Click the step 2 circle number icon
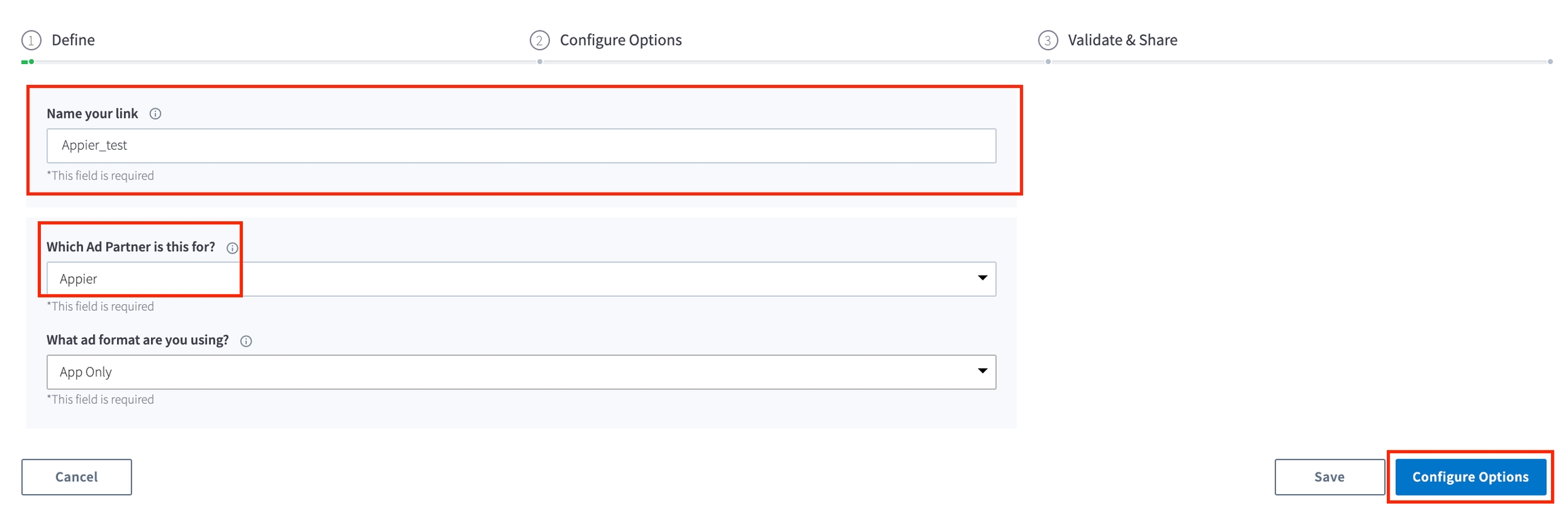 tap(540, 40)
